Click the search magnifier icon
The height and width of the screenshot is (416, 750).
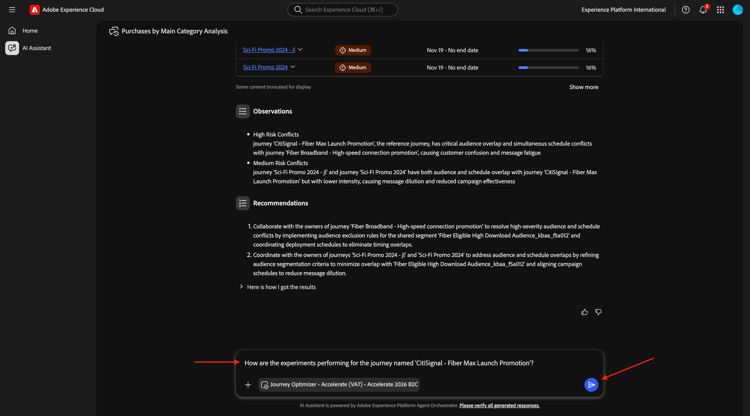click(298, 10)
